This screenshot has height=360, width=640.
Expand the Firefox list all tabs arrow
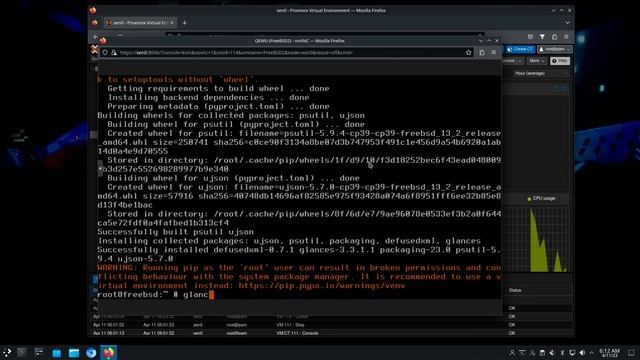[567, 23]
